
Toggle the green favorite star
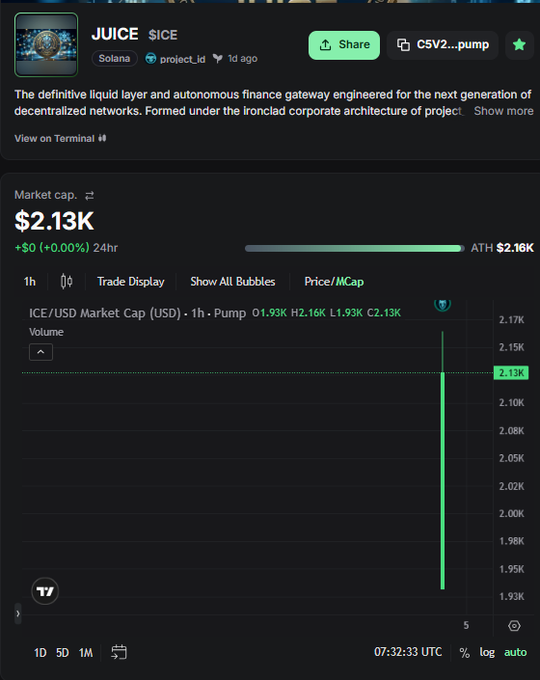pos(519,45)
